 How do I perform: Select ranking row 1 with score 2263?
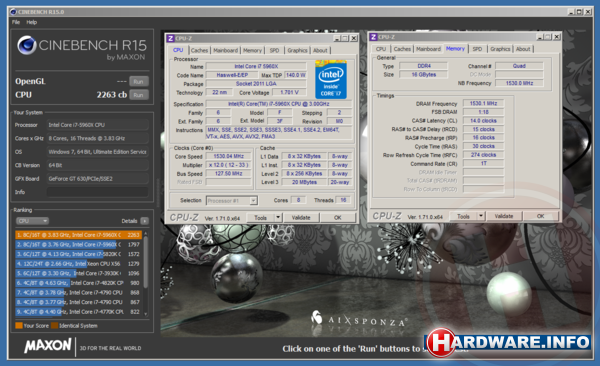78,235
